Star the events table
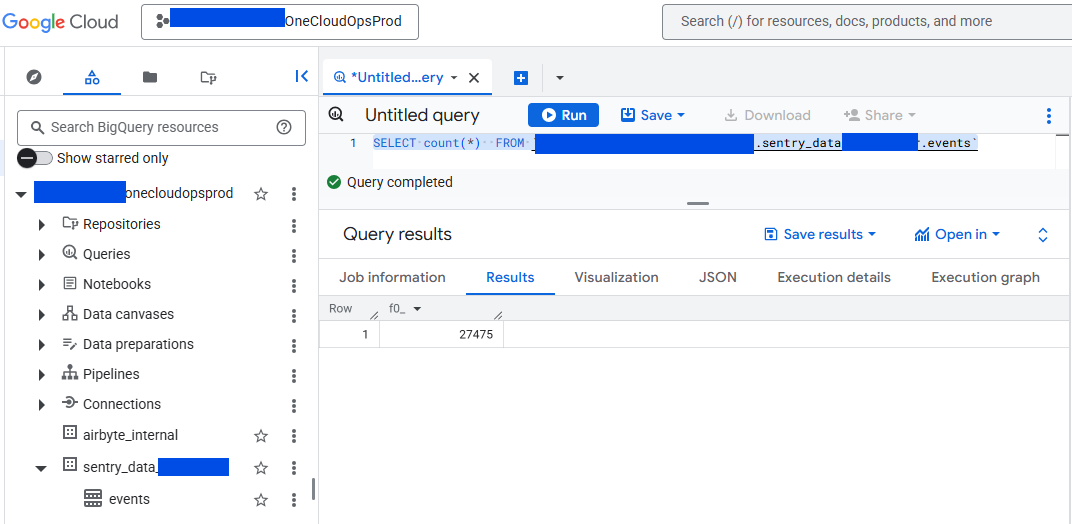This screenshot has width=1072, height=524. pos(260,500)
